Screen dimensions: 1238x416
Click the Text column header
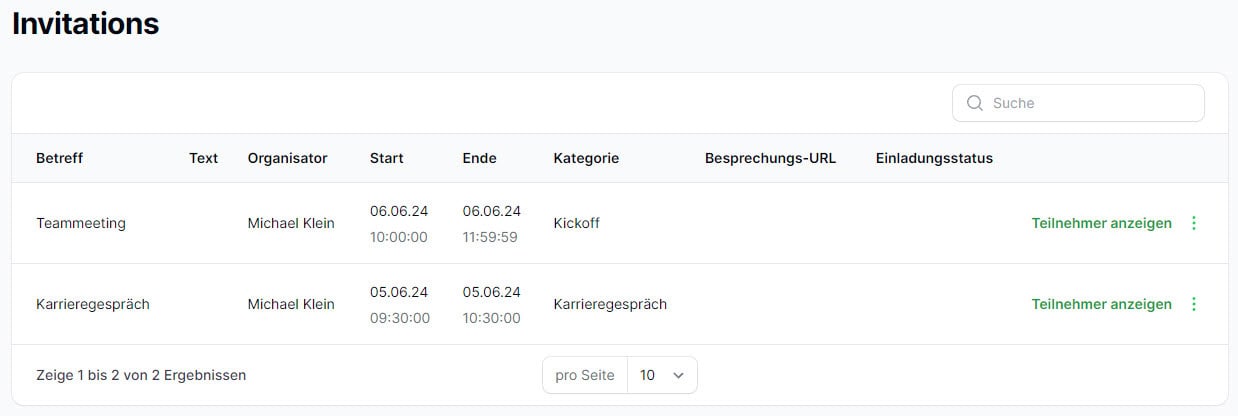pos(203,158)
